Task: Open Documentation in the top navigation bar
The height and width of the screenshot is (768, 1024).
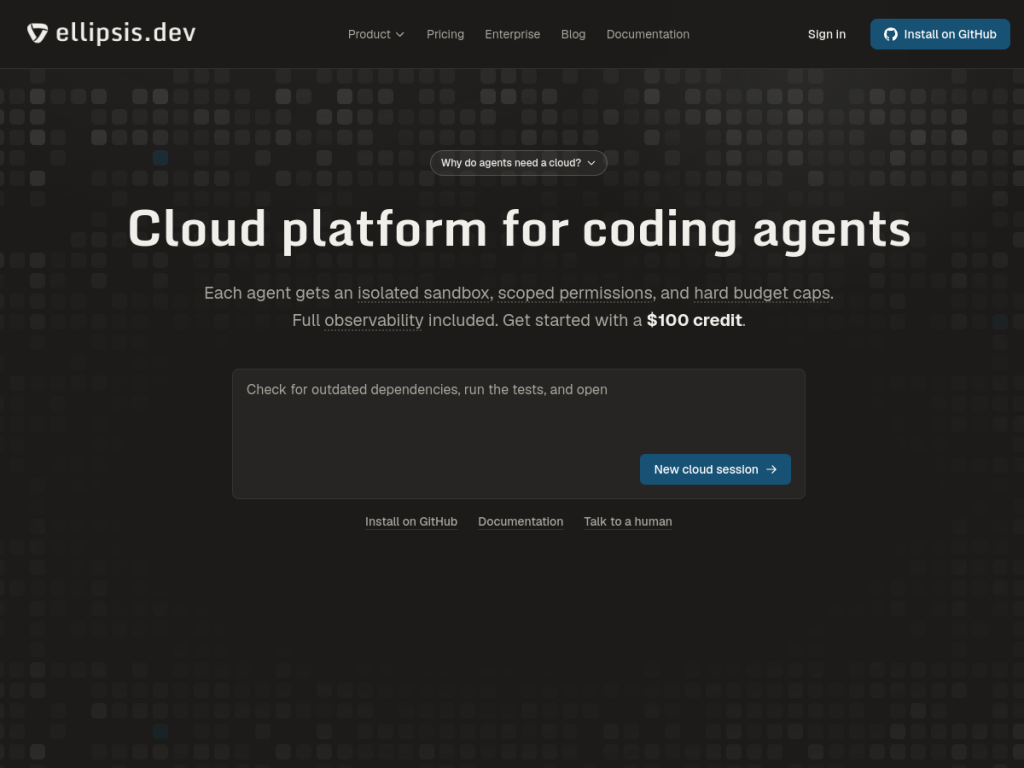Action: [648, 35]
